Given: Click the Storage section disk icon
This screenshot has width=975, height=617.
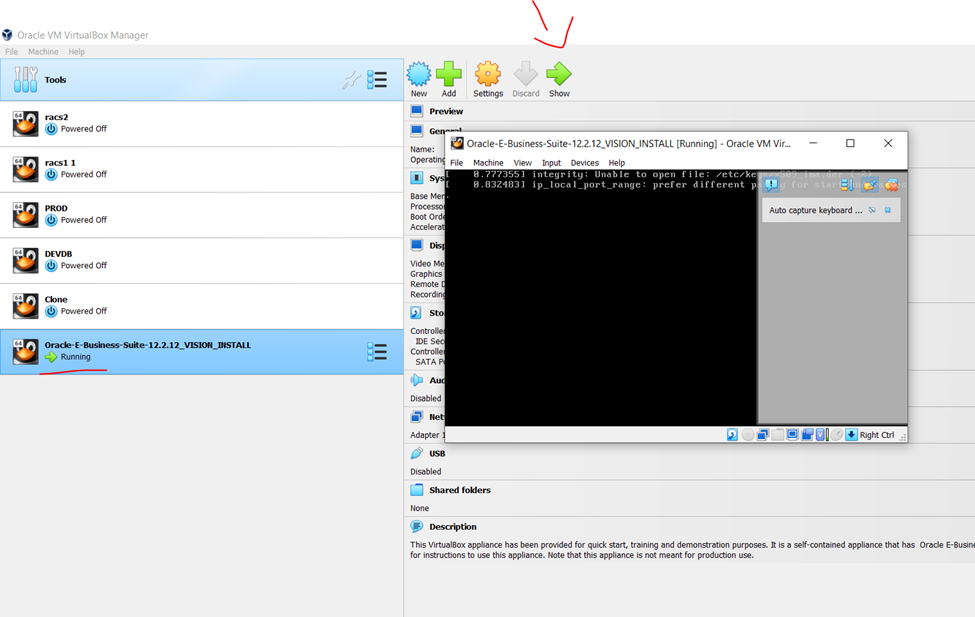Looking at the screenshot, I should [417, 313].
